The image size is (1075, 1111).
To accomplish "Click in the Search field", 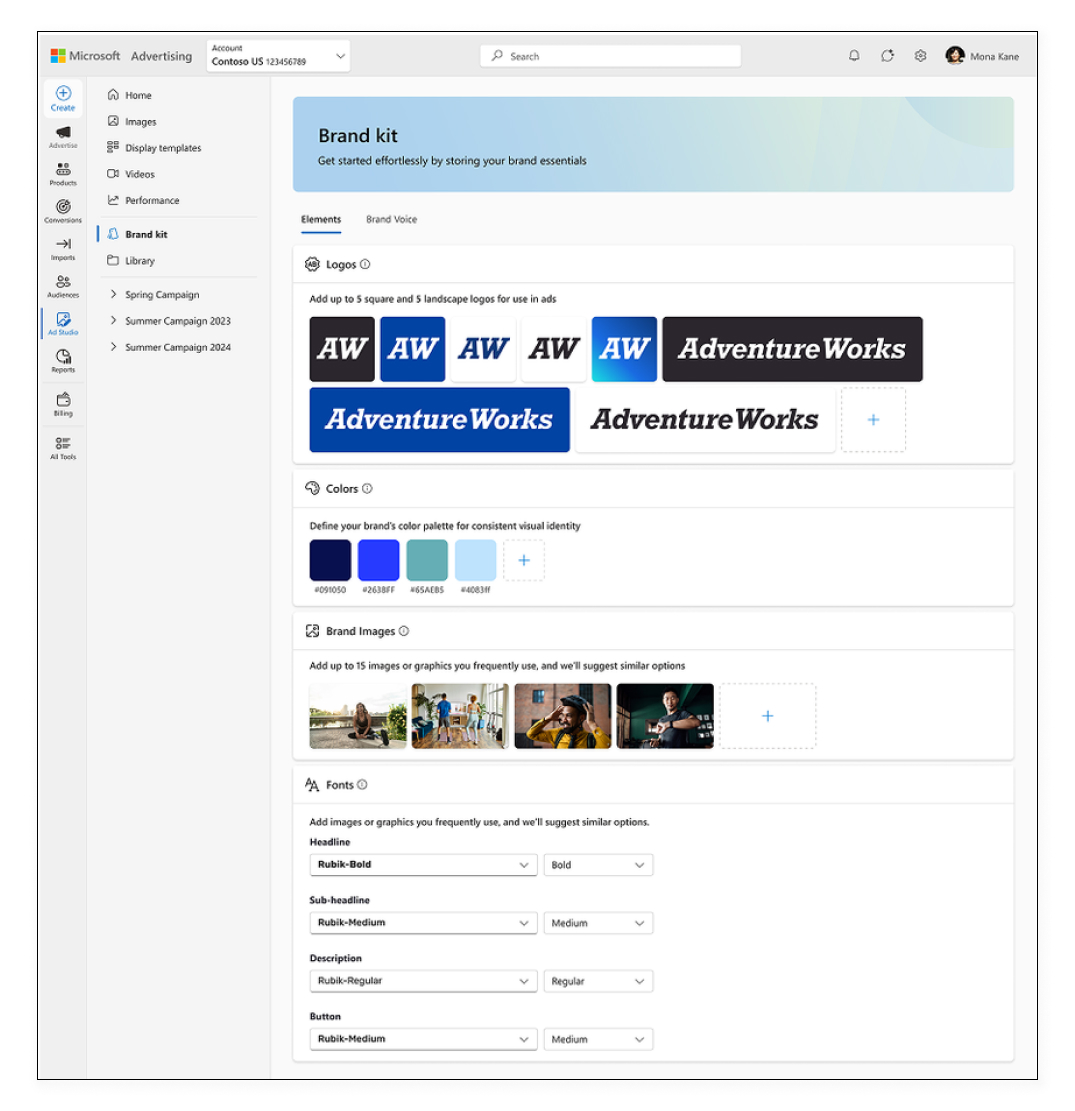I will [x=610, y=56].
